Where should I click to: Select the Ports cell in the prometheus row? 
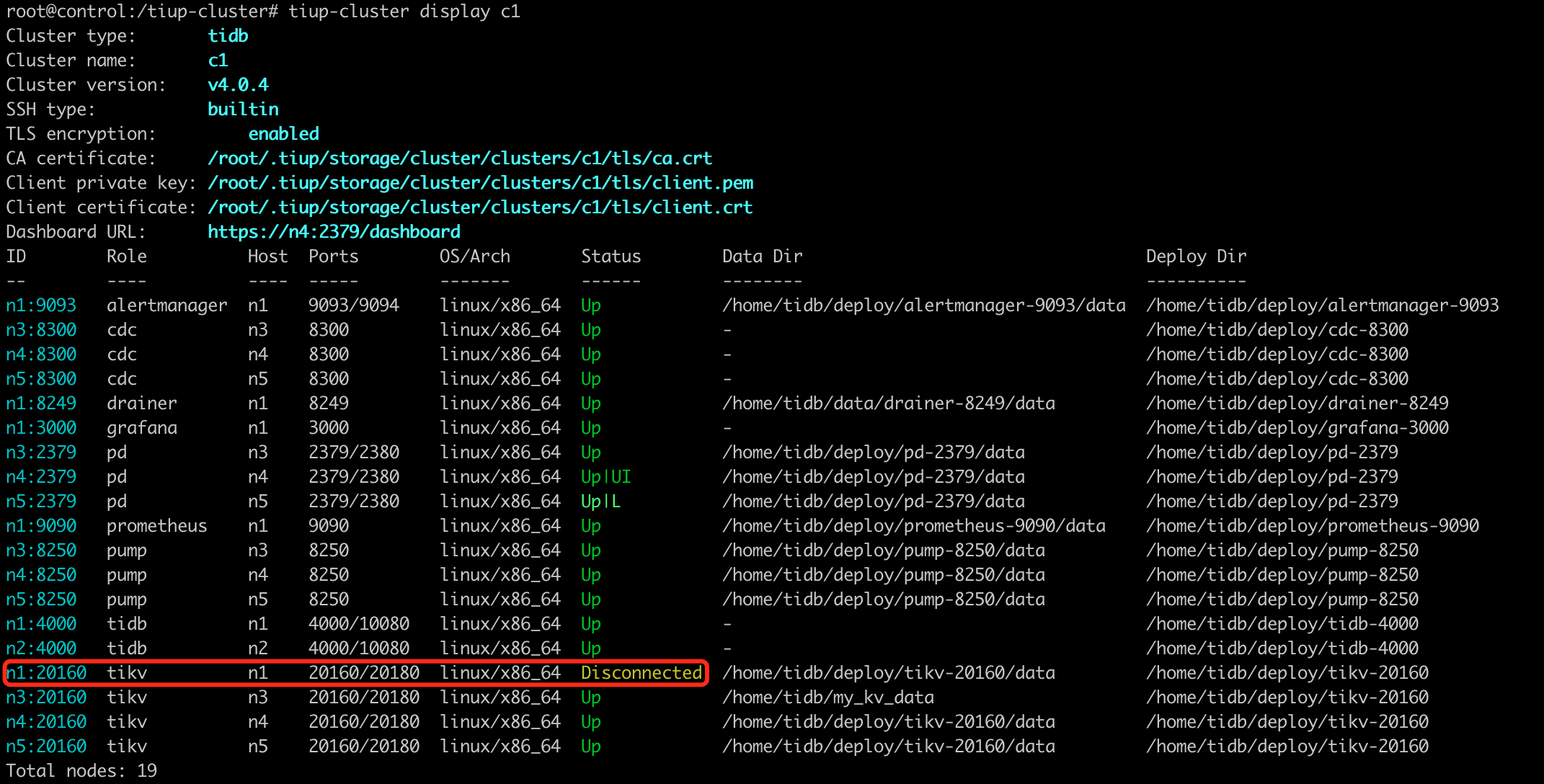329,526
